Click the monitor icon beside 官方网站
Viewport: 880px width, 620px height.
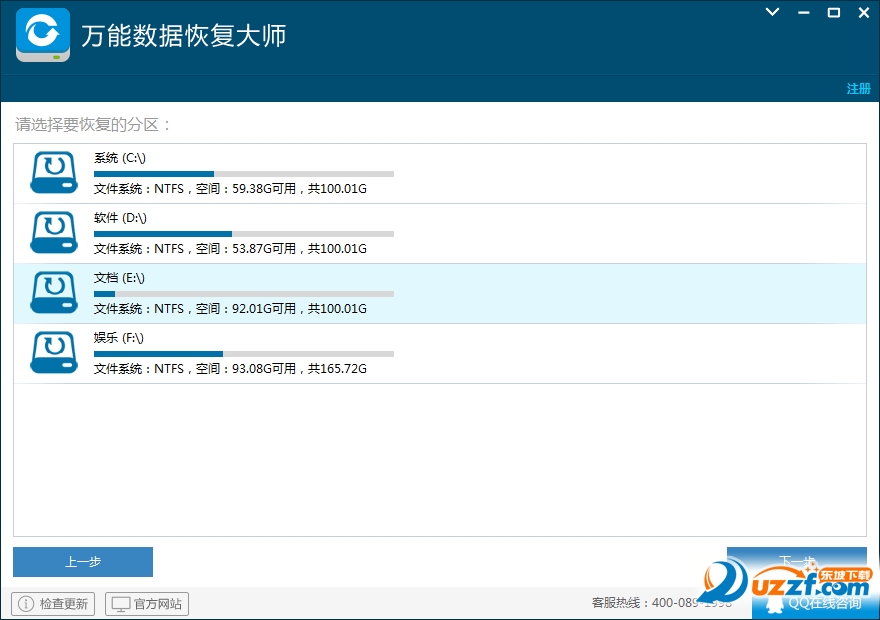click(121, 604)
